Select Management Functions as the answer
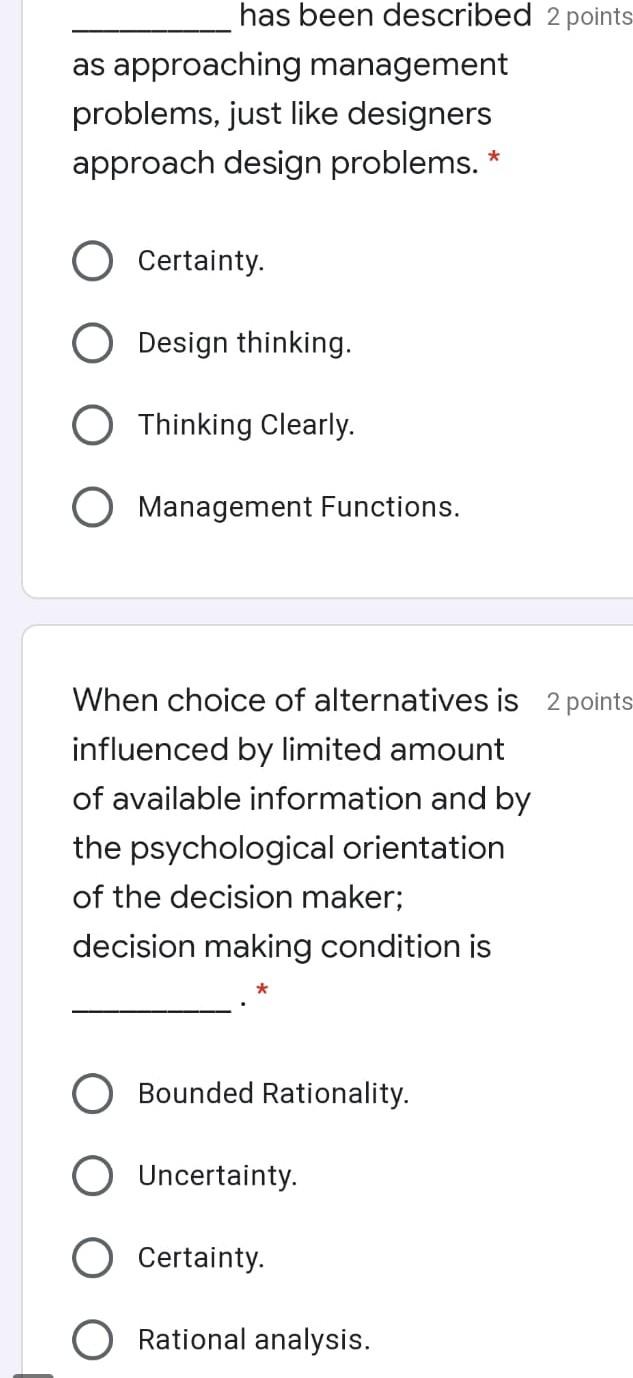Viewport: 633px width, 1378px height. point(93,507)
